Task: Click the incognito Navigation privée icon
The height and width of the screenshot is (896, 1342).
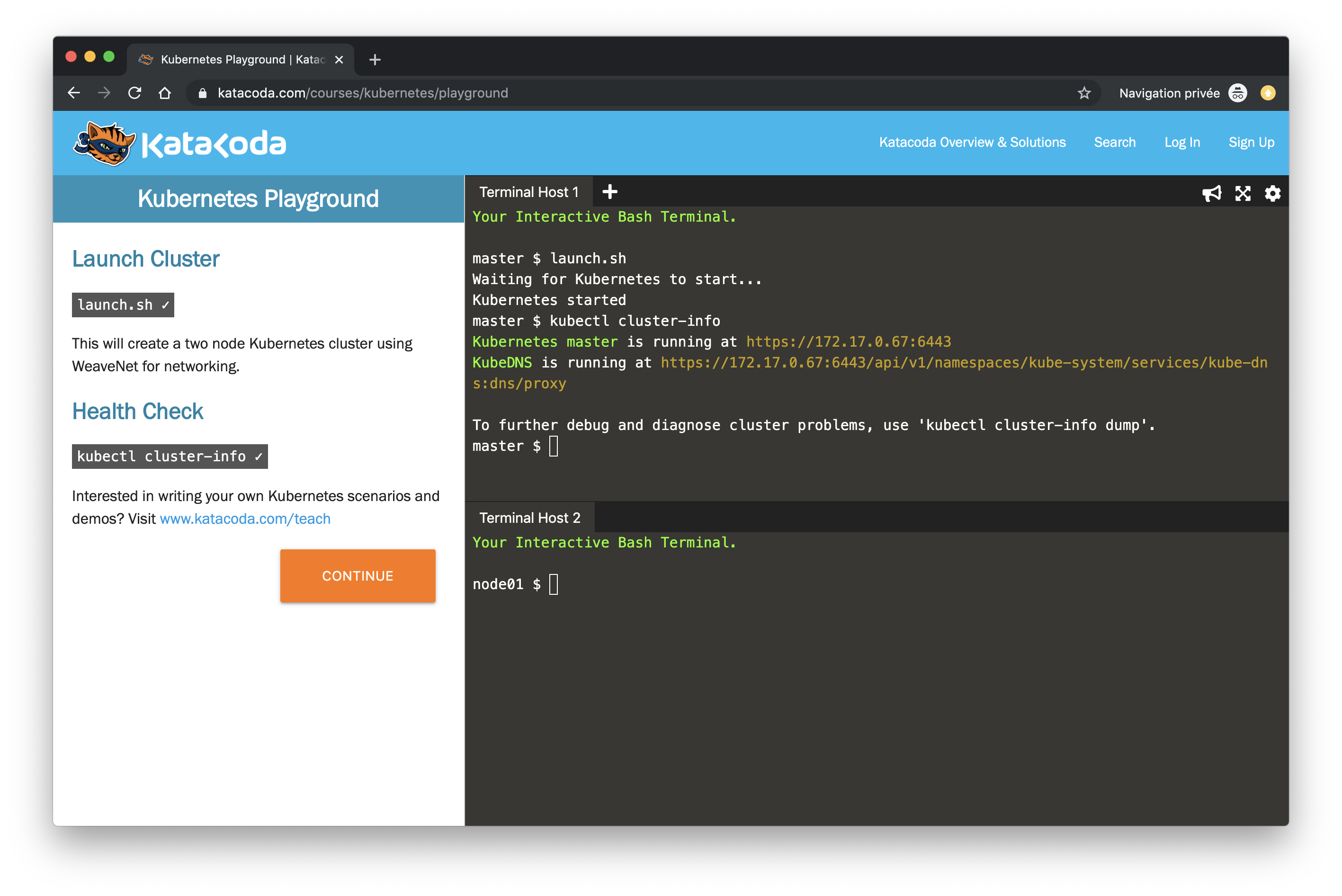Action: tap(1237, 93)
